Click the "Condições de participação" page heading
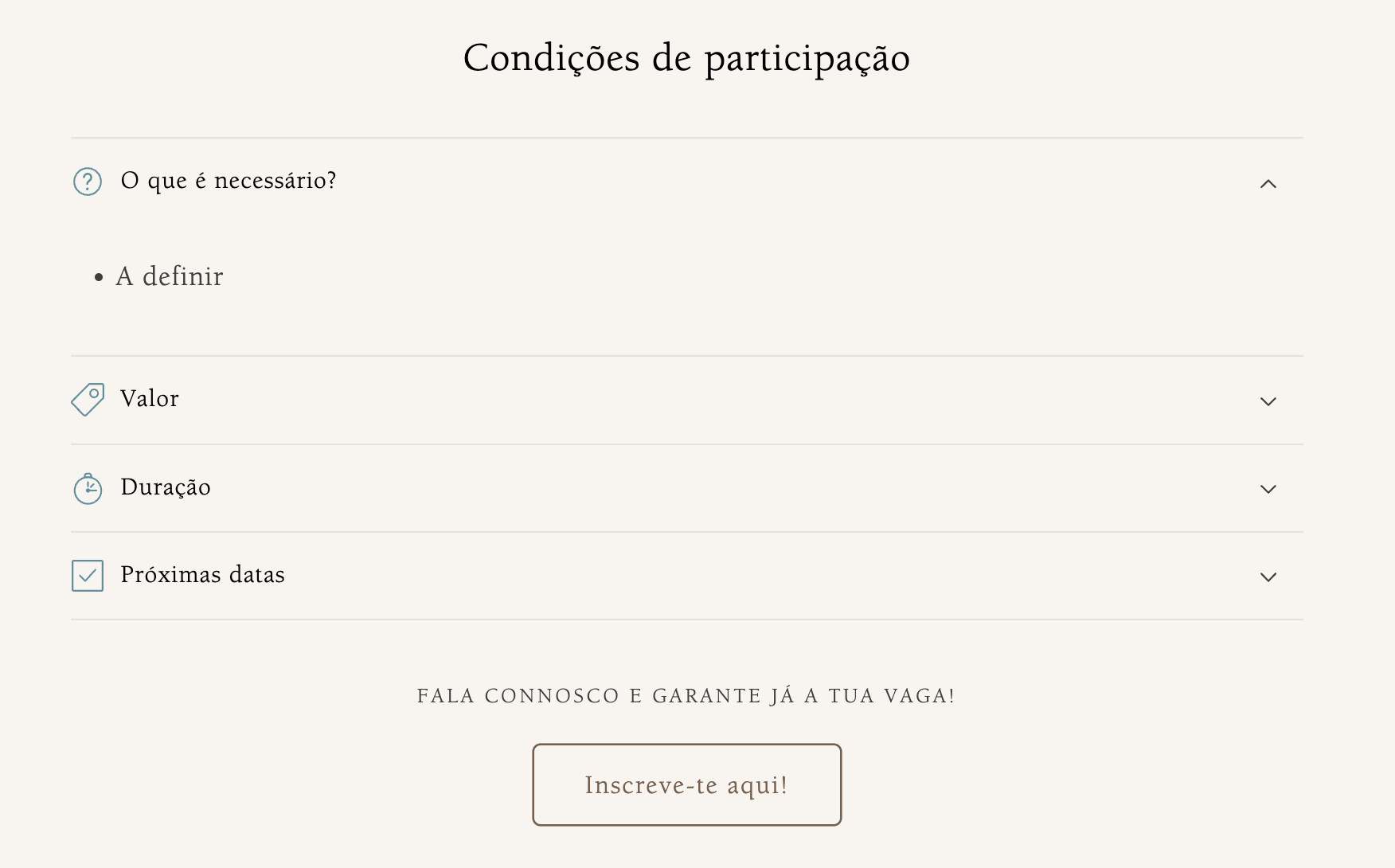1395x868 pixels. click(686, 58)
